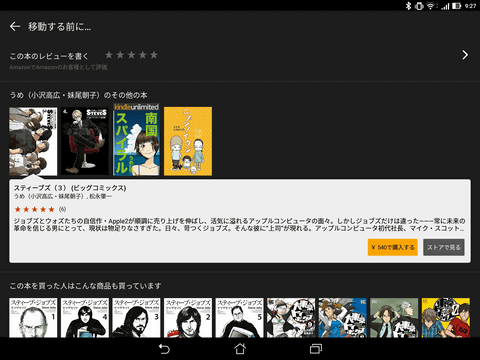Open スティーブ・ジョブズ volume 2 cover

pos(188,318)
